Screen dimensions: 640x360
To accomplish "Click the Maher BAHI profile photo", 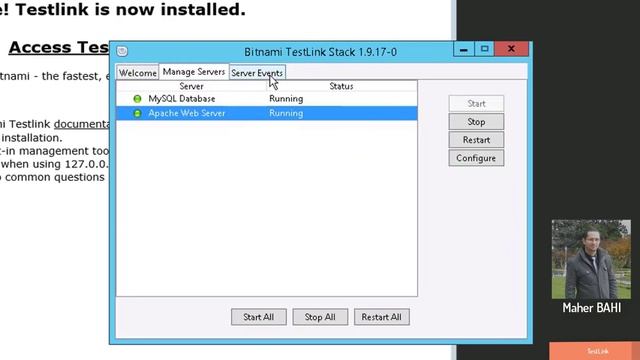I will [x=591, y=259].
